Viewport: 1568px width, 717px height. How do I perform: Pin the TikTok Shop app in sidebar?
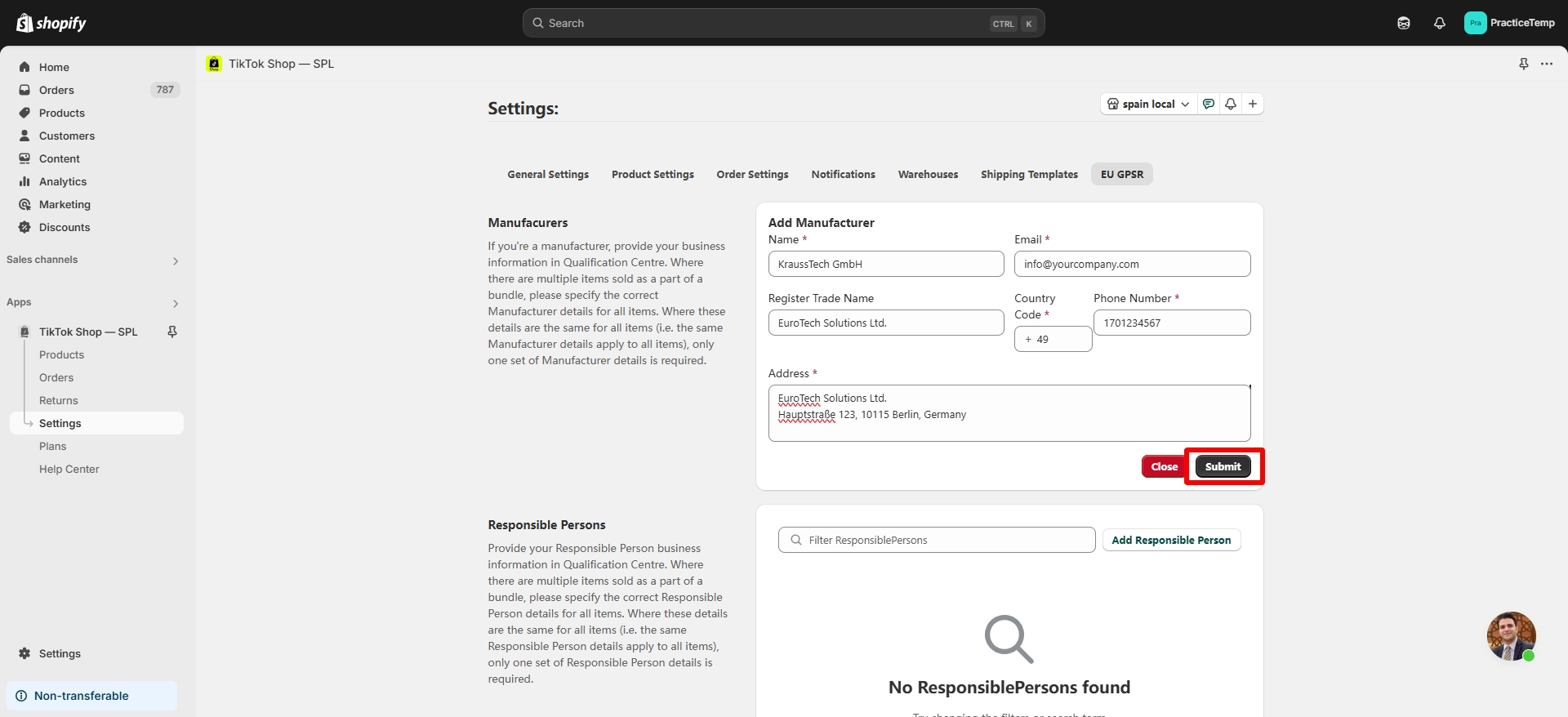[172, 332]
